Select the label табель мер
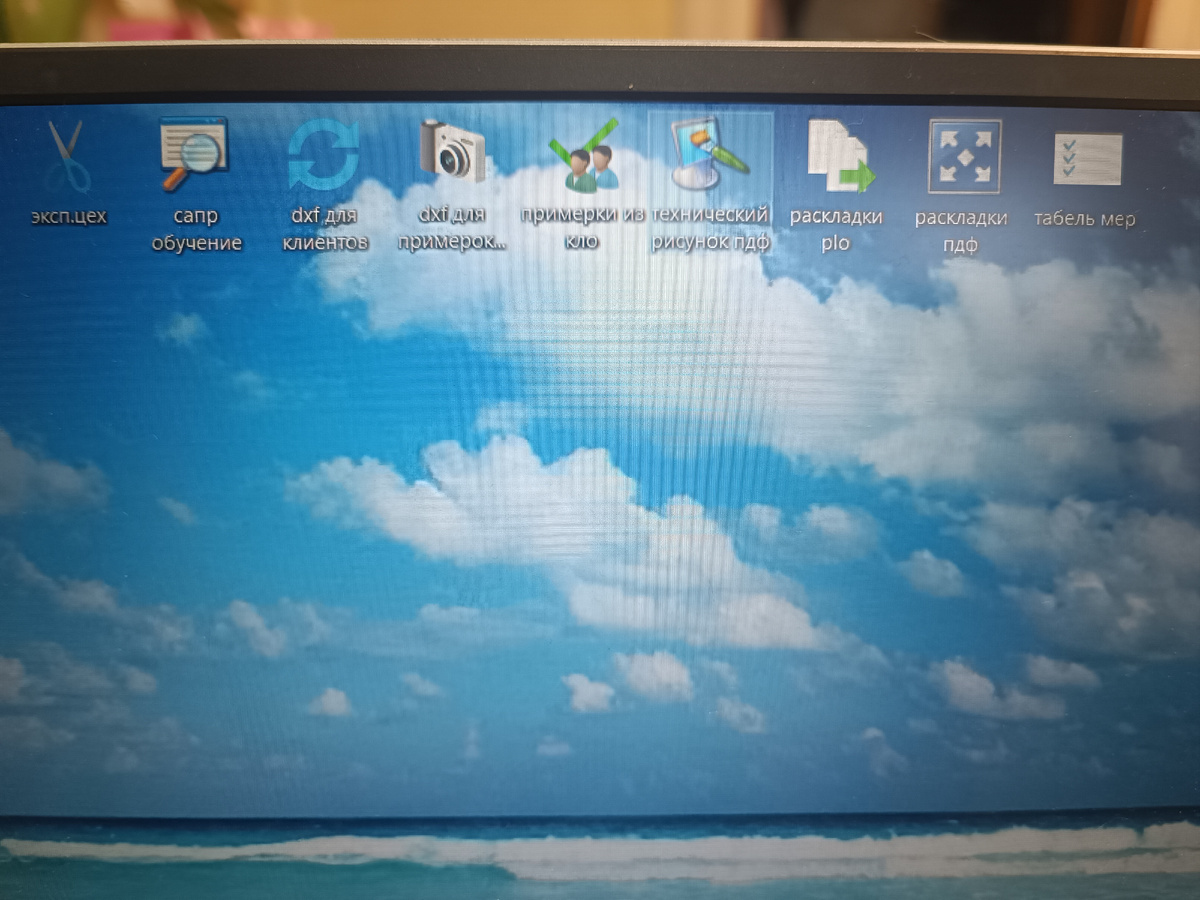This screenshot has height=900, width=1200. point(1085,219)
